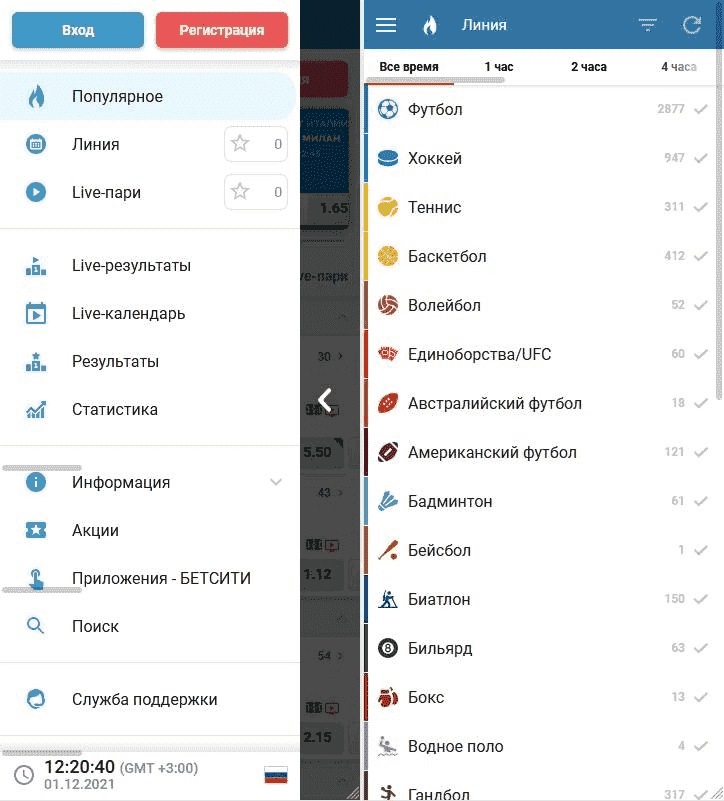Screen dimensions: 724x801
Task: Click the Поиск magnifier icon
Action: 35,625
